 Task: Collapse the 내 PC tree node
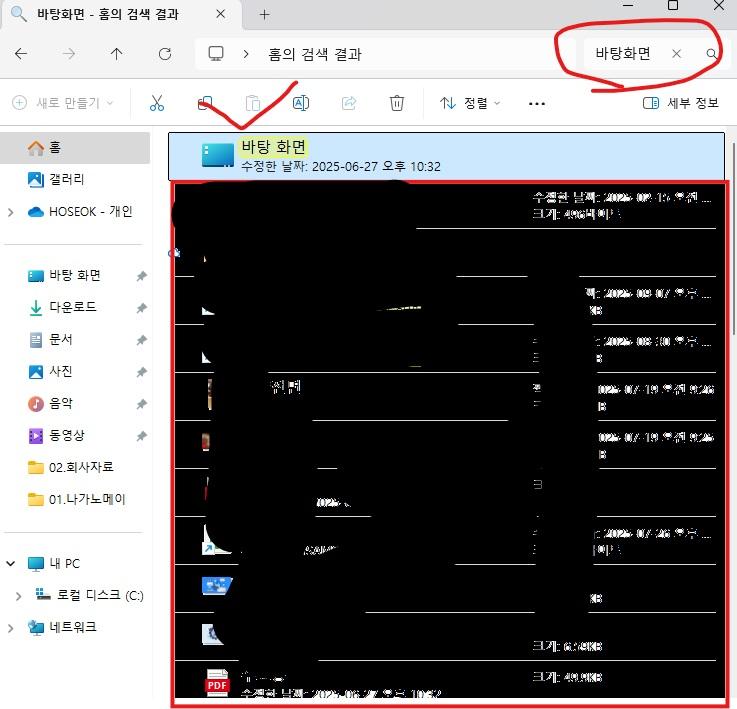pyautogui.click(x=11, y=564)
